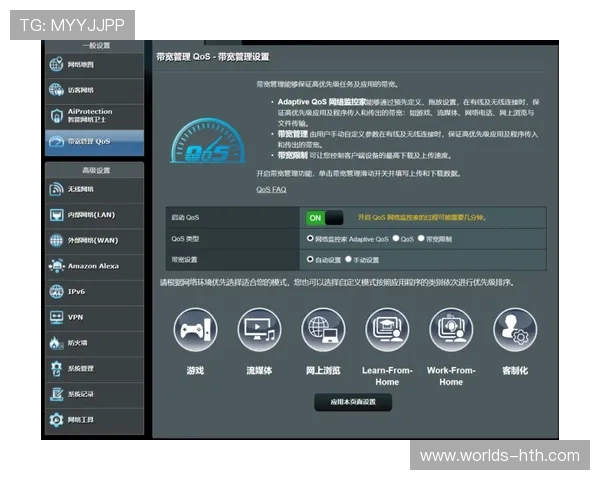Open the 访客网络 guest network page

point(95,90)
